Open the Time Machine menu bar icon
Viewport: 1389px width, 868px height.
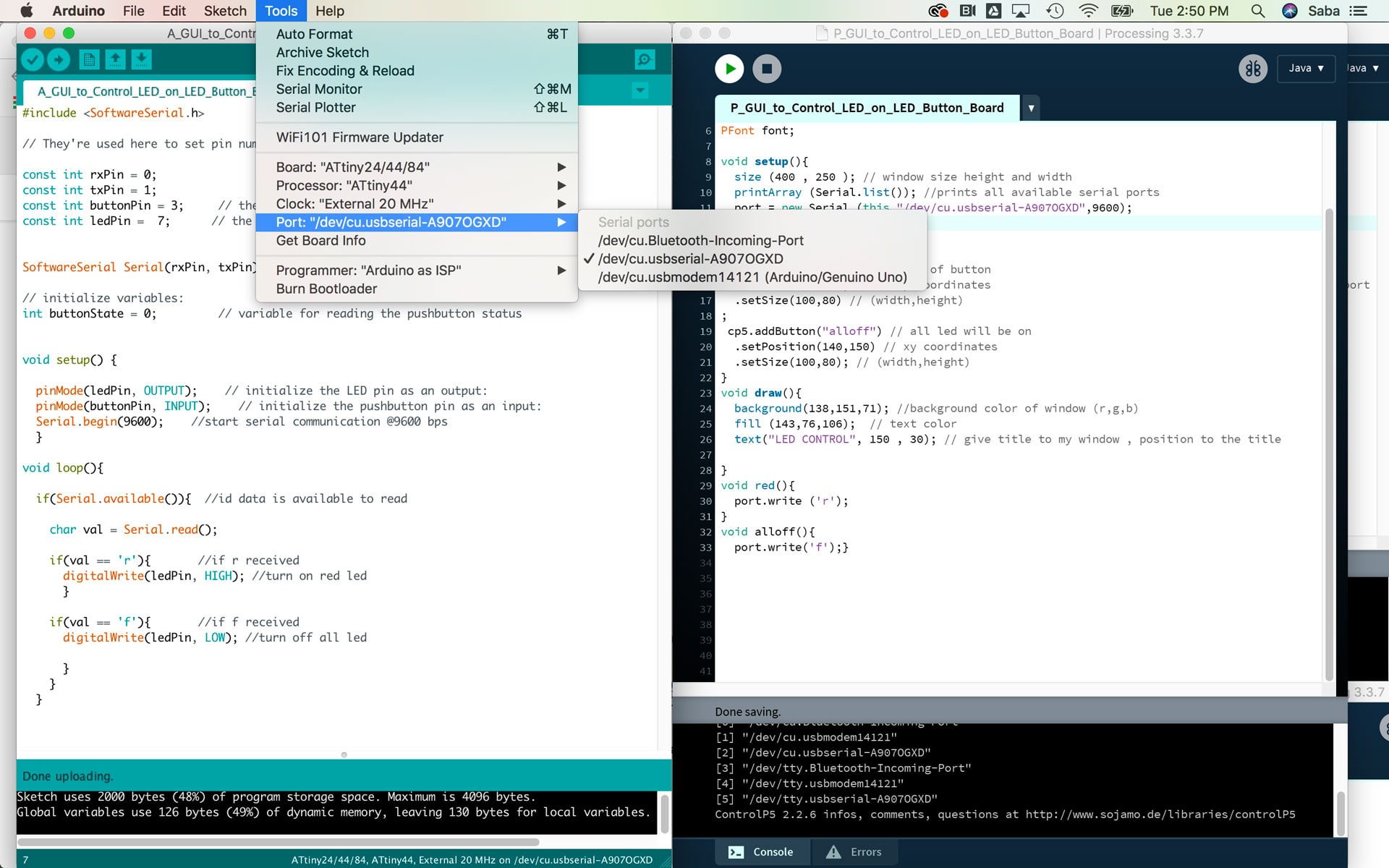(1055, 11)
